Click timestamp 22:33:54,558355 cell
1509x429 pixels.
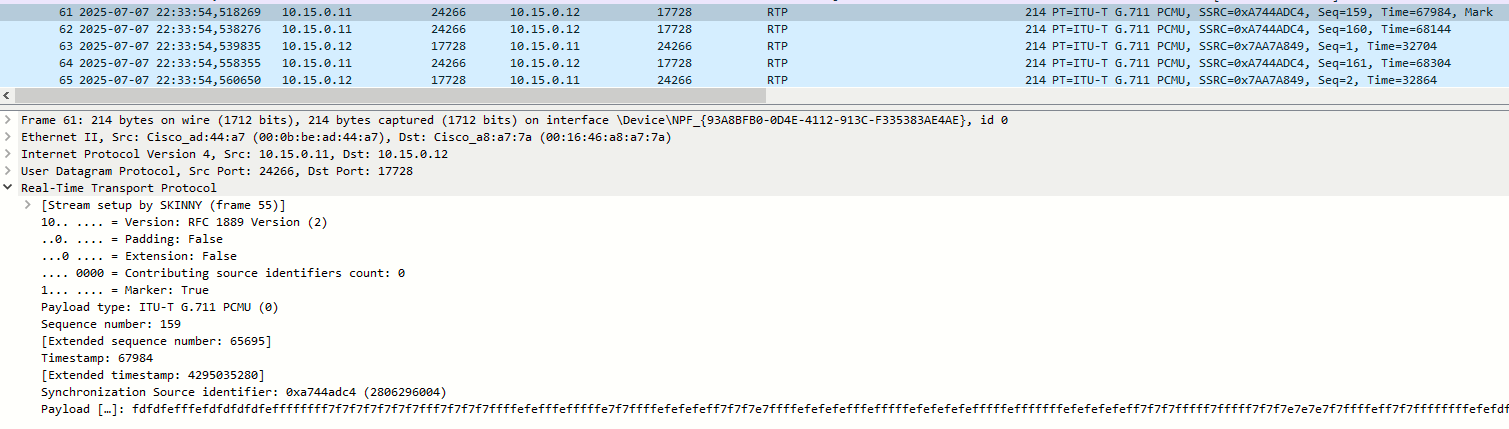[x=170, y=63]
